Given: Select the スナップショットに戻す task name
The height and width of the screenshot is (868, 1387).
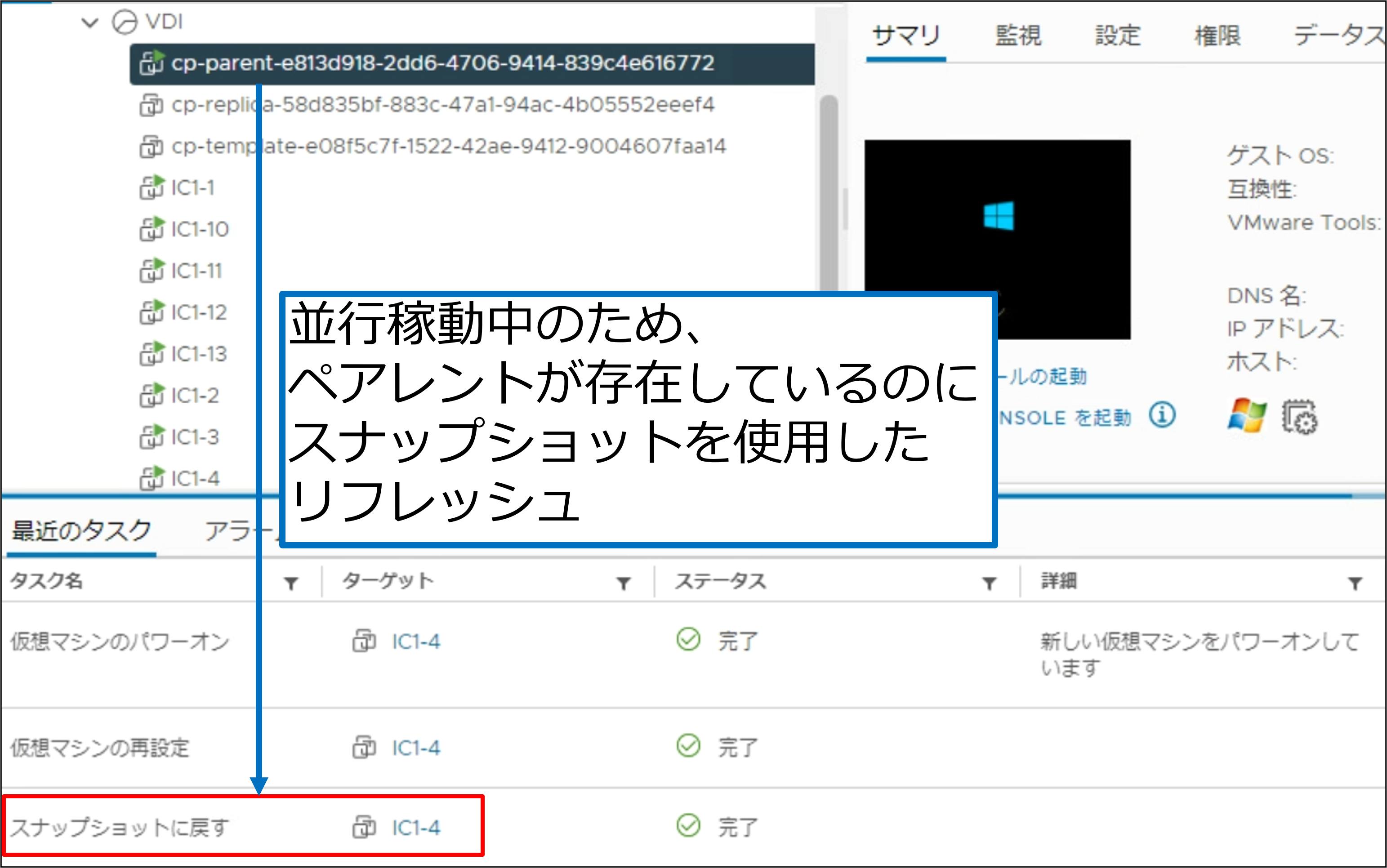Looking at the screenshot, I should tap(120, 827).
